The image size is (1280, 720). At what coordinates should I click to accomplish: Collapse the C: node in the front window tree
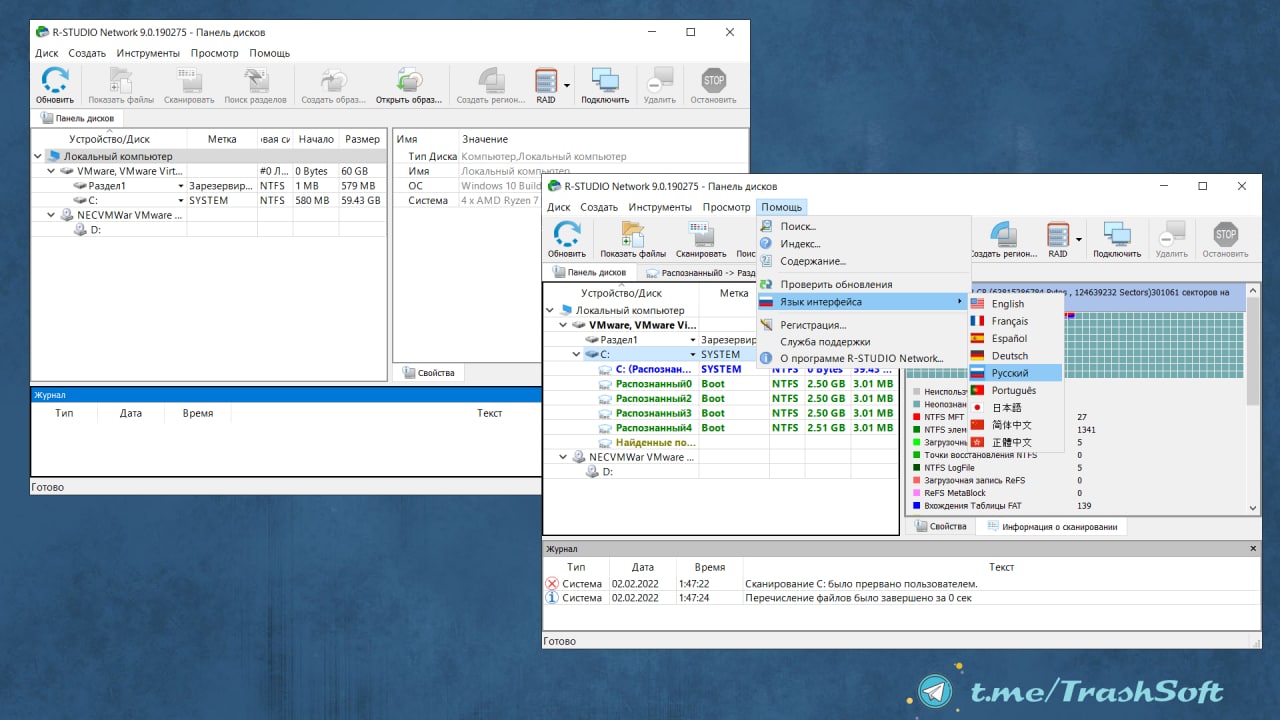pos(576,355)
